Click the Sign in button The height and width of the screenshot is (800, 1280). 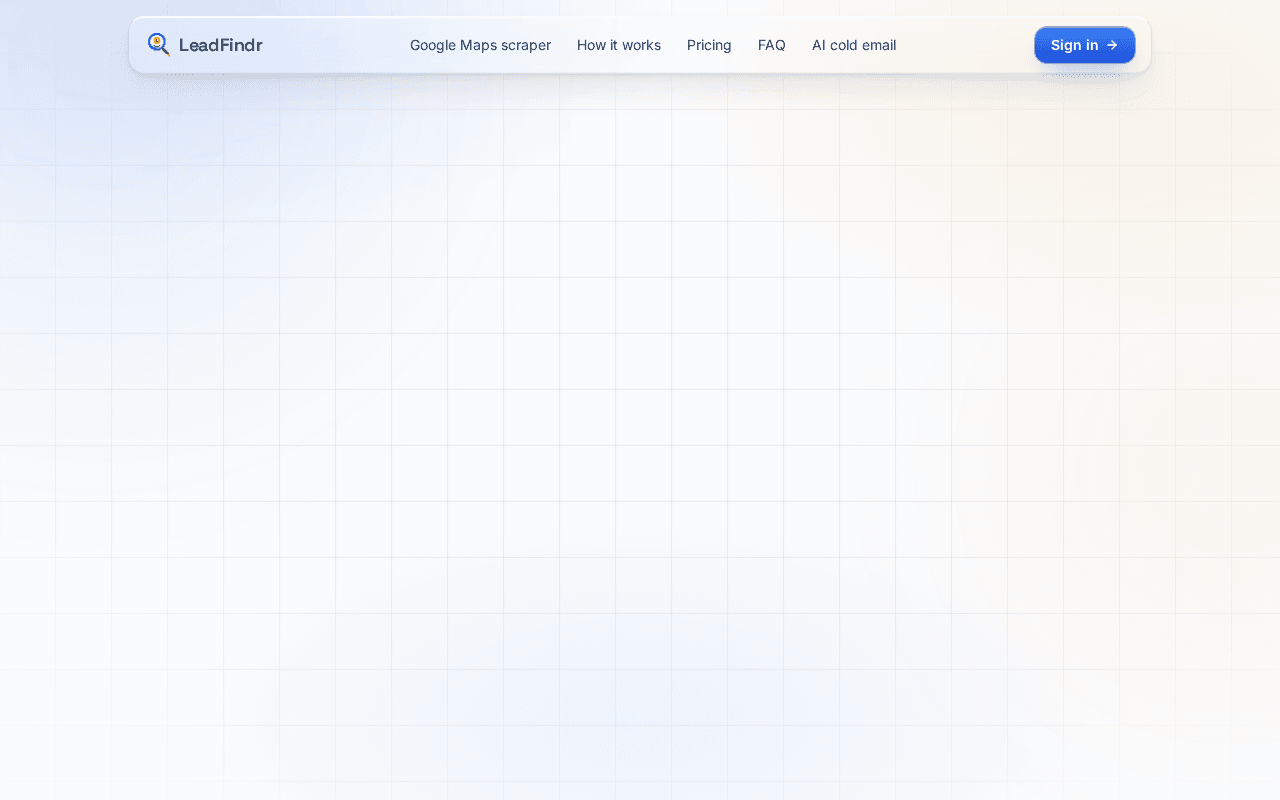pyautogui.click(x=1085, y=45)
